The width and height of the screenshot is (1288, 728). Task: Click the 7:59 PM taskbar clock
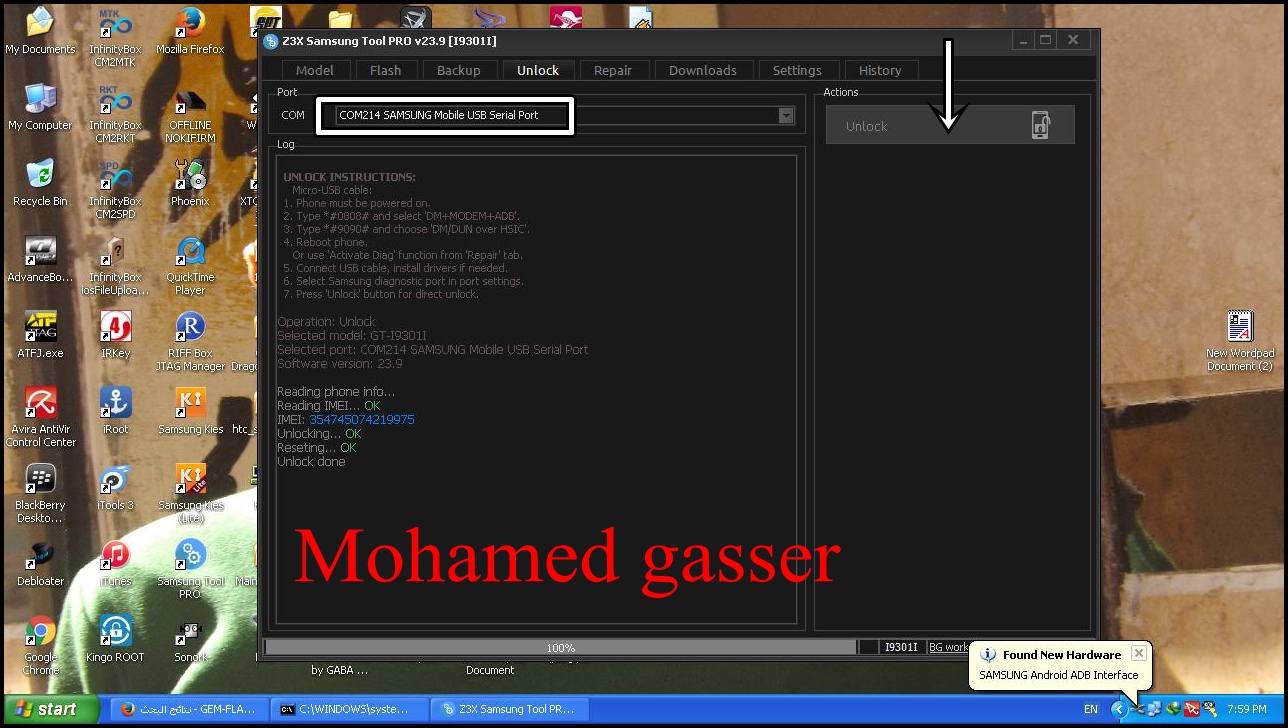pyautogui.click(x=1246, y=709)
